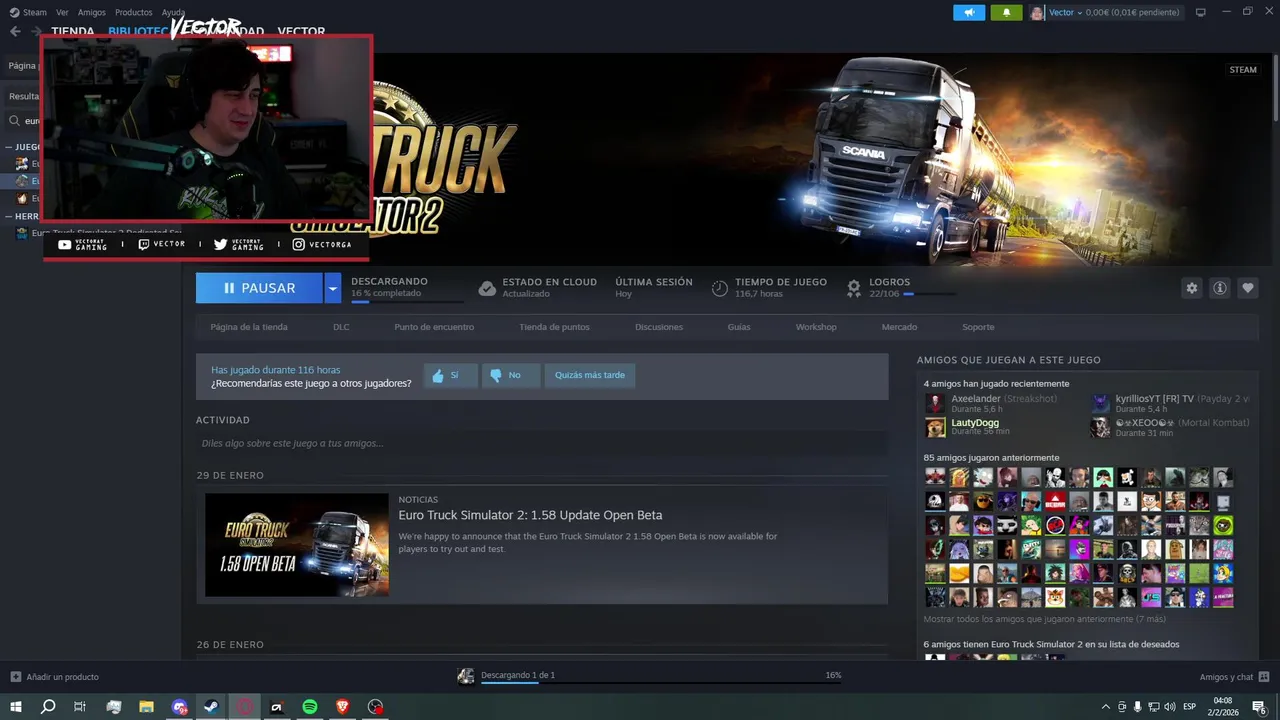Open the Mercado section

(x=899, y=327)
